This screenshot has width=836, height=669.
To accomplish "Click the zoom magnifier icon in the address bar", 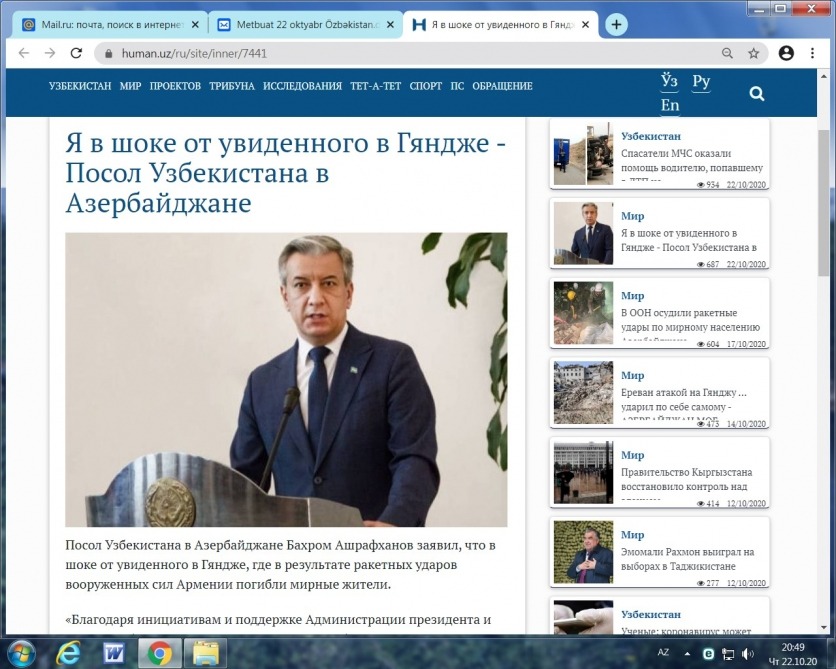I will (x=727, y=53).
